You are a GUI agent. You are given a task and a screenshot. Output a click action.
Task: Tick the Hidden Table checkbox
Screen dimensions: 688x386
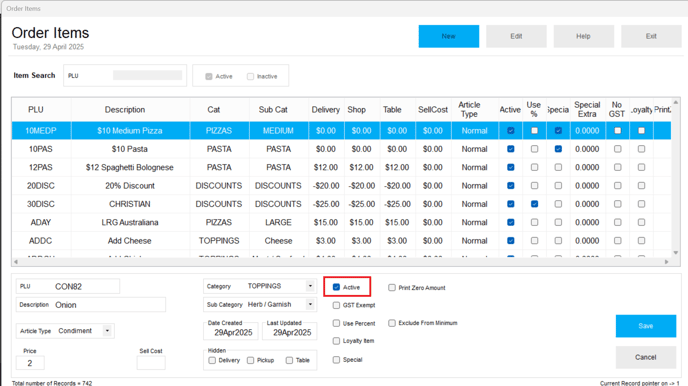pos(289,360)
